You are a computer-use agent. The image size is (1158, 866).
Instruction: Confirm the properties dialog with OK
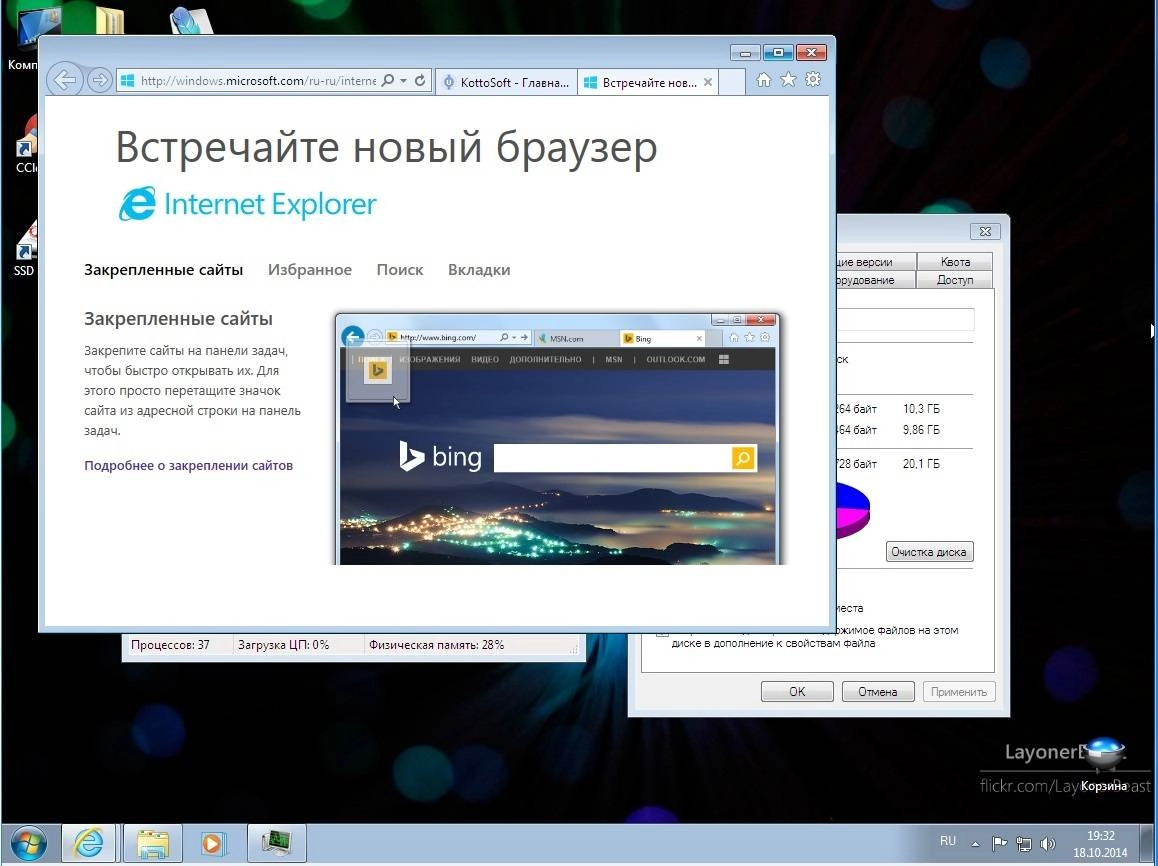tap(797, 692)
